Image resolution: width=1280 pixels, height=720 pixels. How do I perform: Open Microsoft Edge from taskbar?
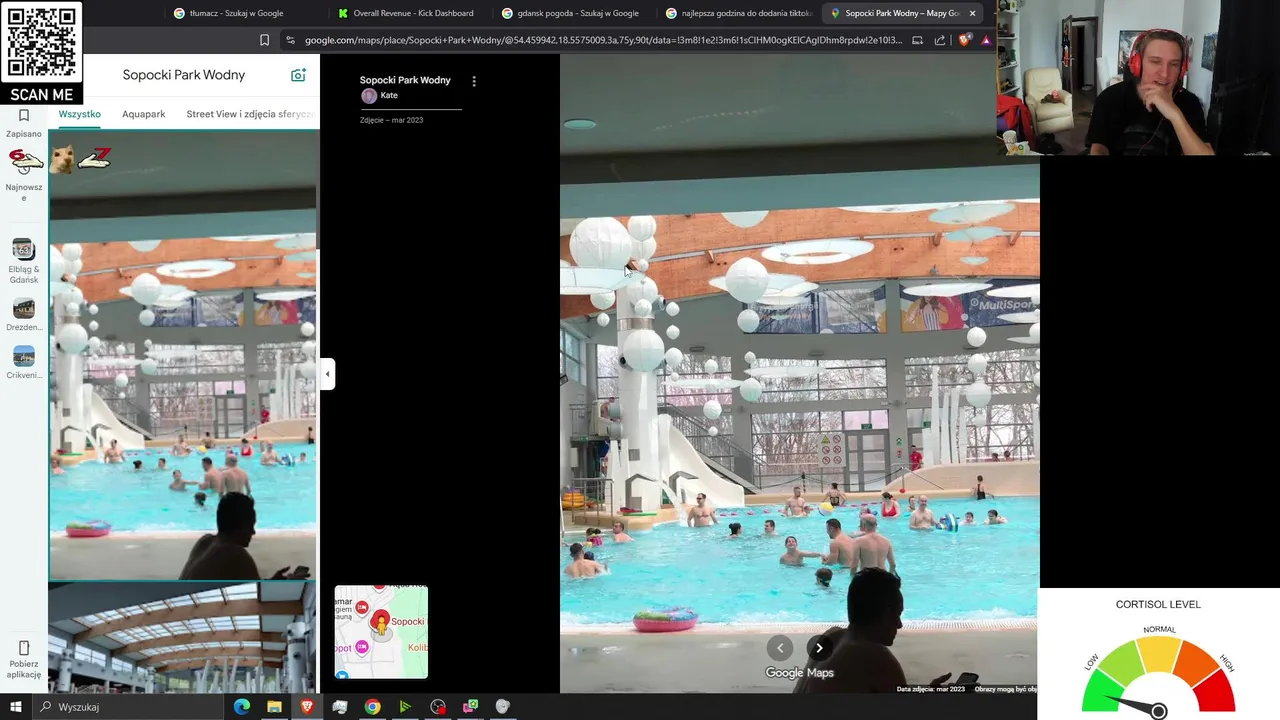click(241, 707)
